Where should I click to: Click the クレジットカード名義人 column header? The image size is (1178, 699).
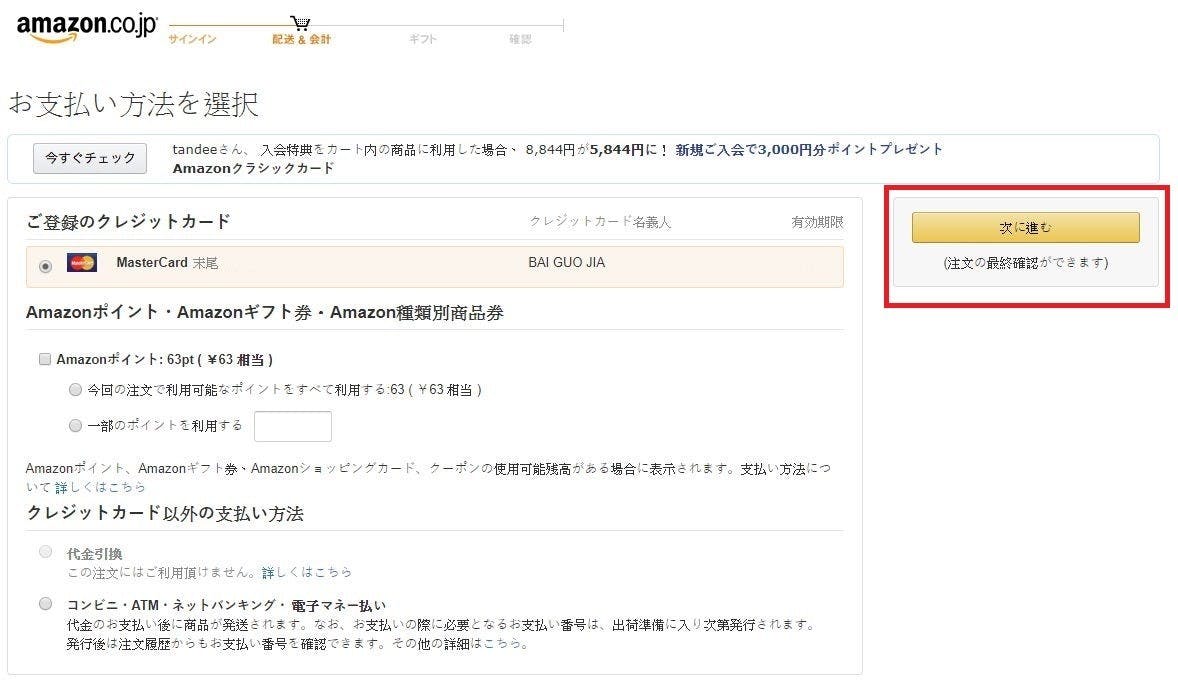[600, 222]
